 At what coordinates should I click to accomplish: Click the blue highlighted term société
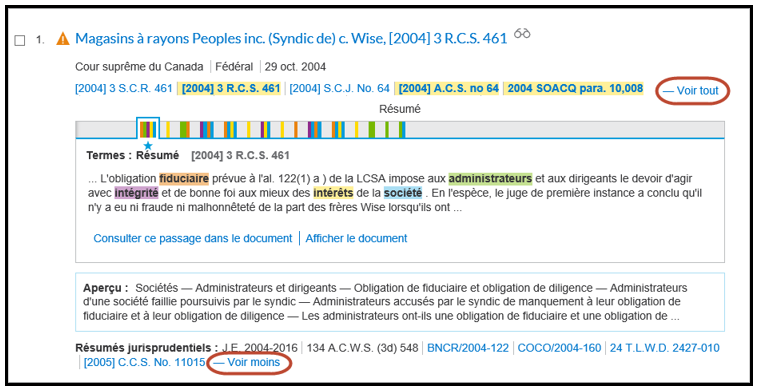pos(403,194)
